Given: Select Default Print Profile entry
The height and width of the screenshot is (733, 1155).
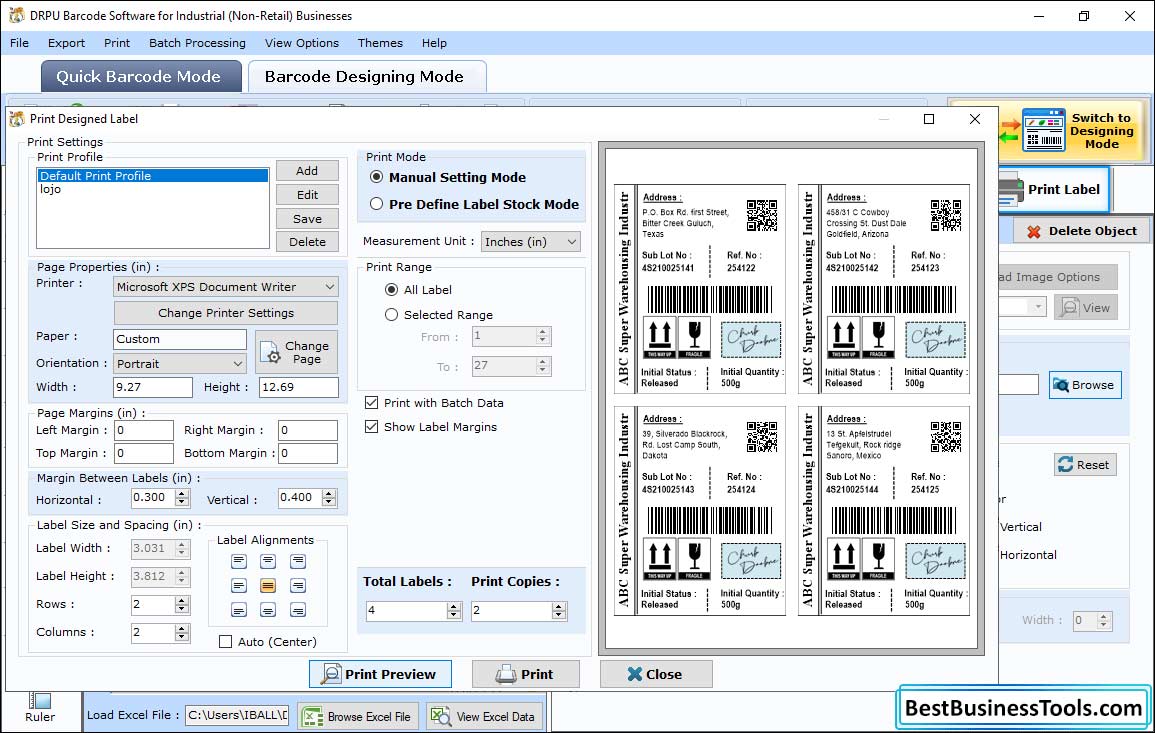Looking at the screenshot, I should click(152, 176).
